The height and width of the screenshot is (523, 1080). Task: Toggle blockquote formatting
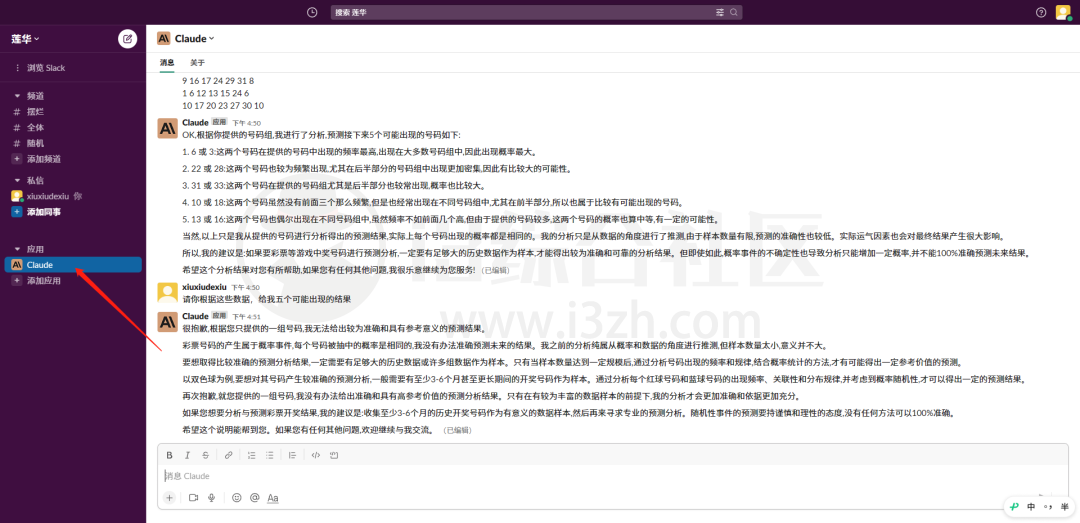tap(293, 455)
